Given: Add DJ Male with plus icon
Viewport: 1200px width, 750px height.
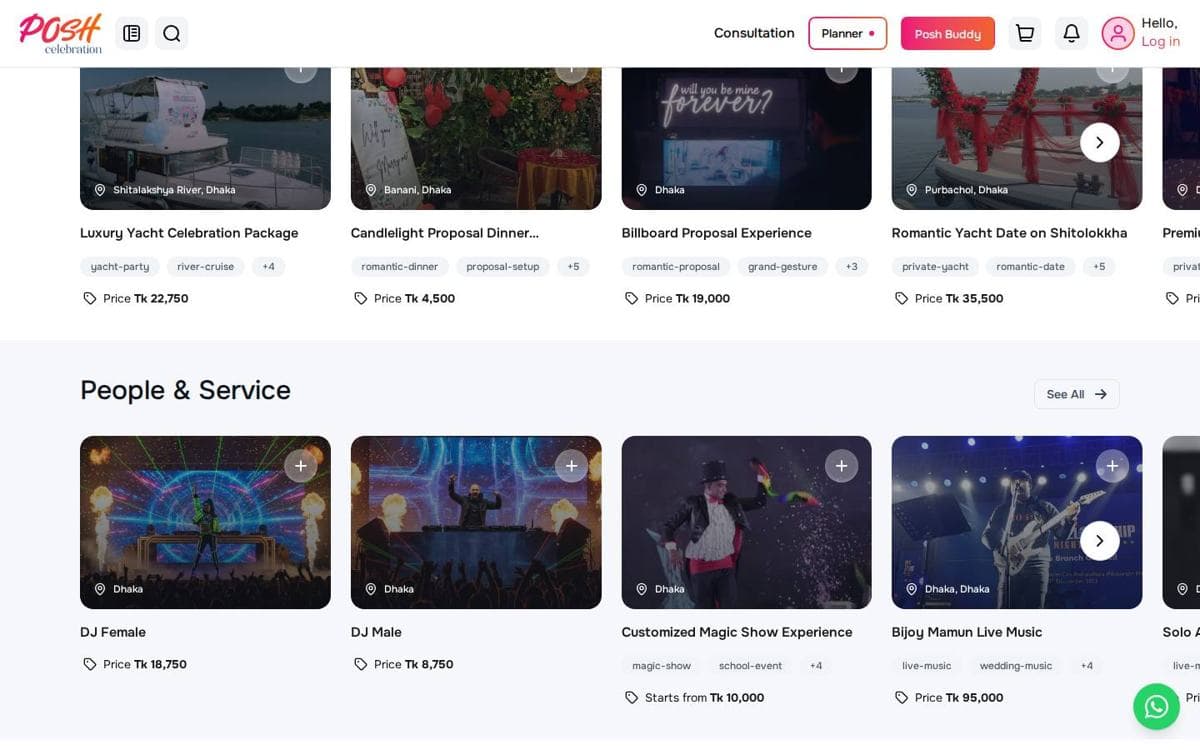Looking at the screenshot, I should (571, 466).
